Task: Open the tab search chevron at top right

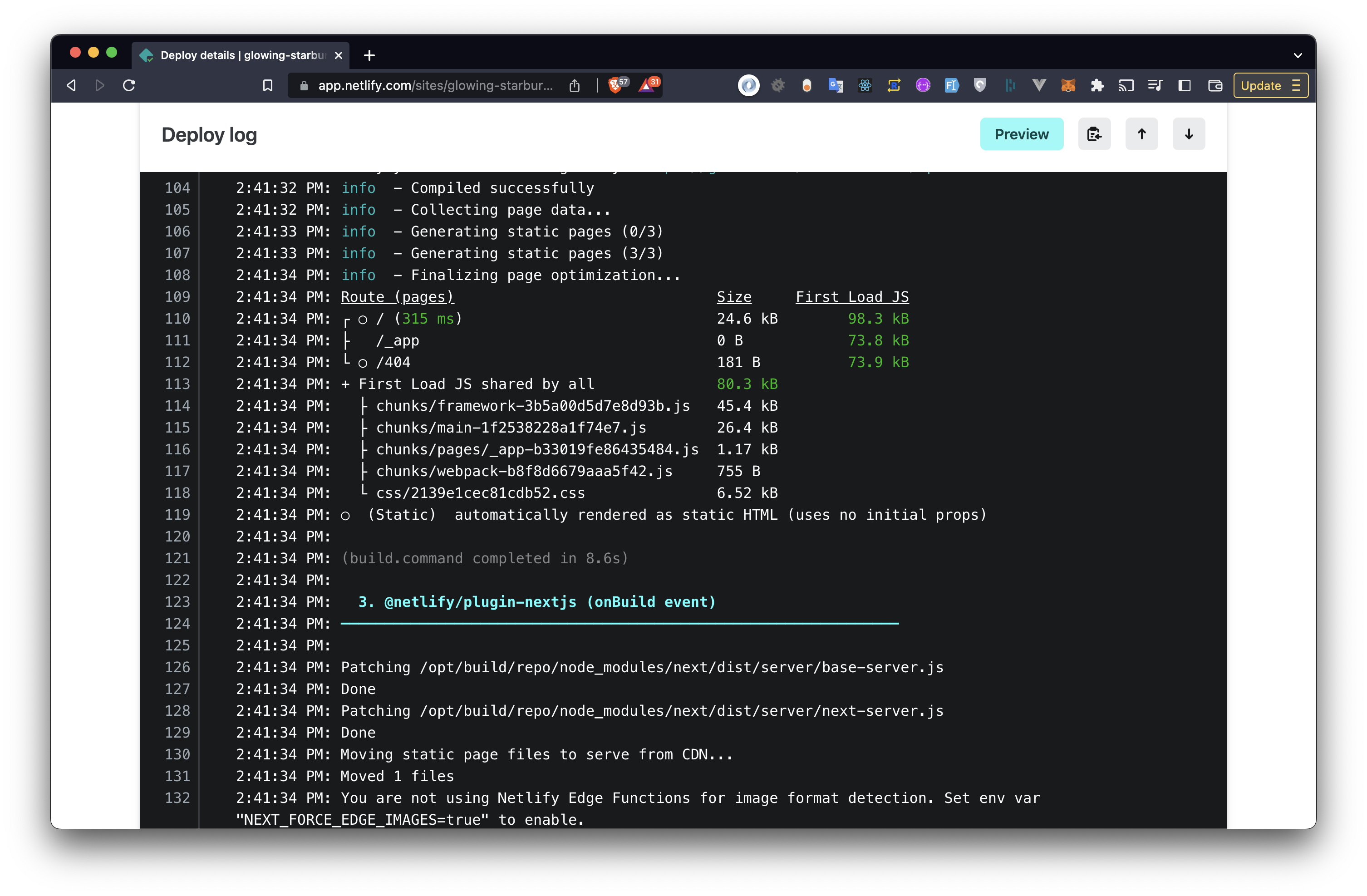Action: click(1298, 55)
